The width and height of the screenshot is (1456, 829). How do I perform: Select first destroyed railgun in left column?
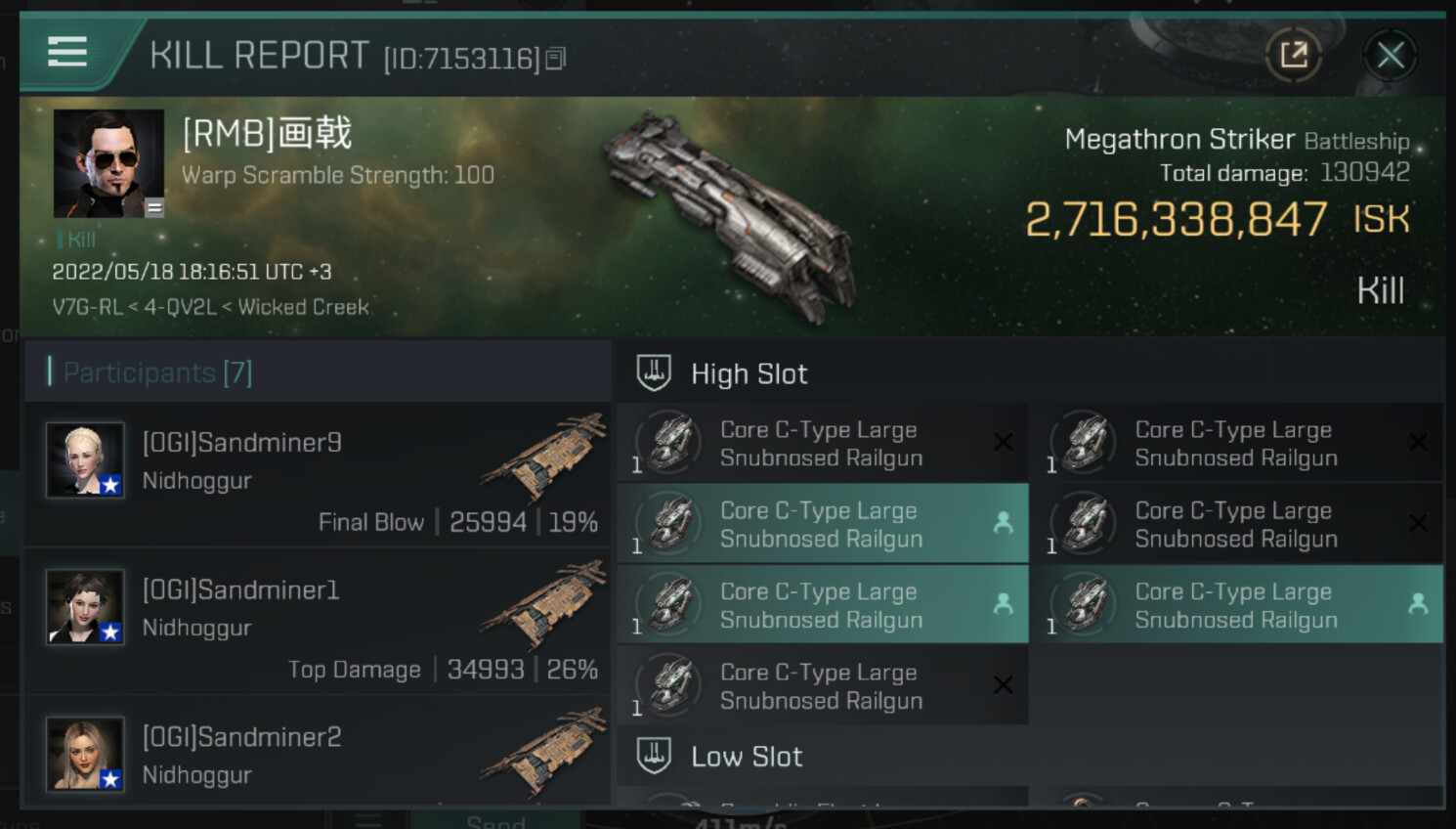(822, 444)
